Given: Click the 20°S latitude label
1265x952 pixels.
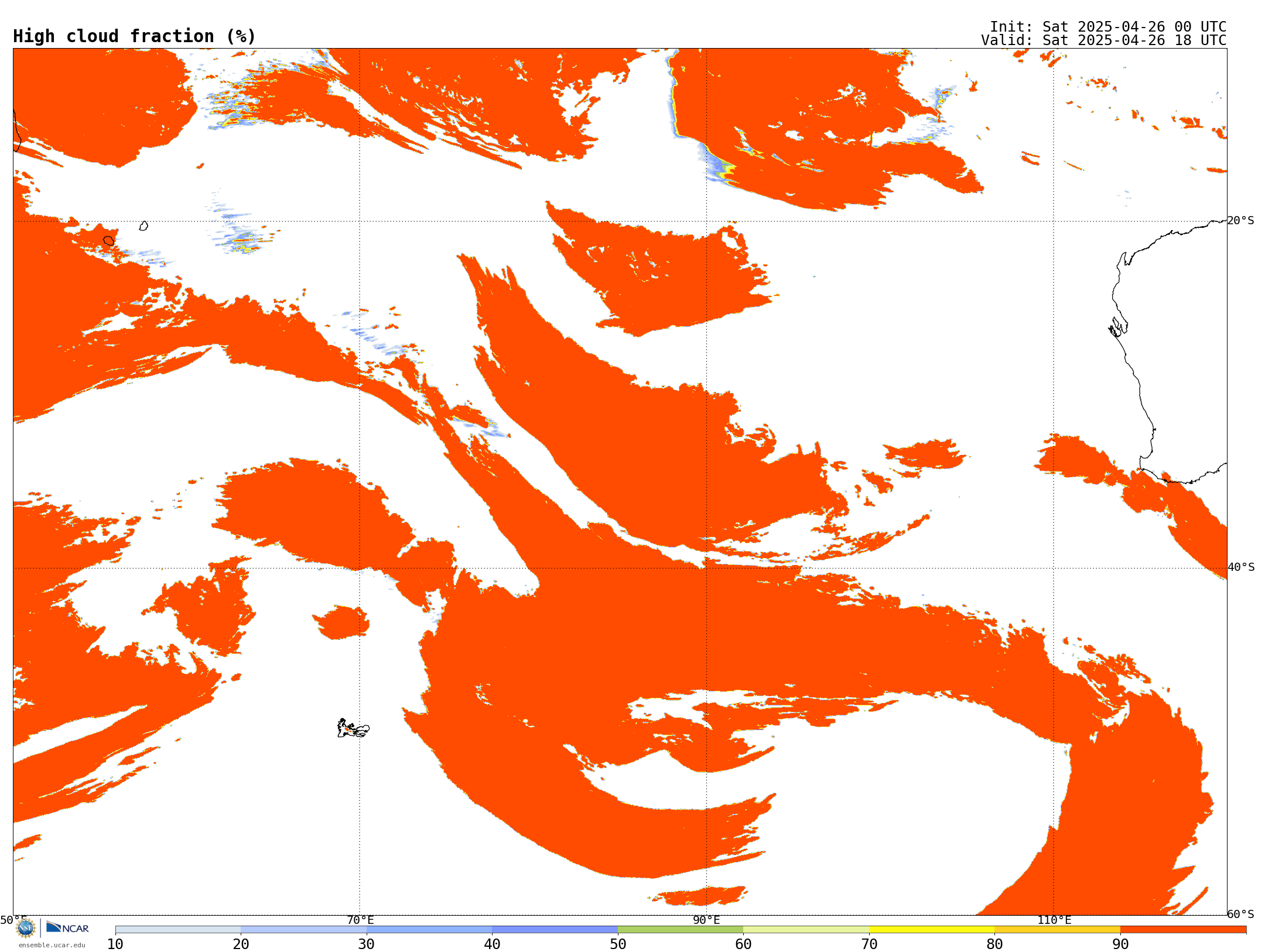Looking at the screenshot, I should pos(1241,220).
